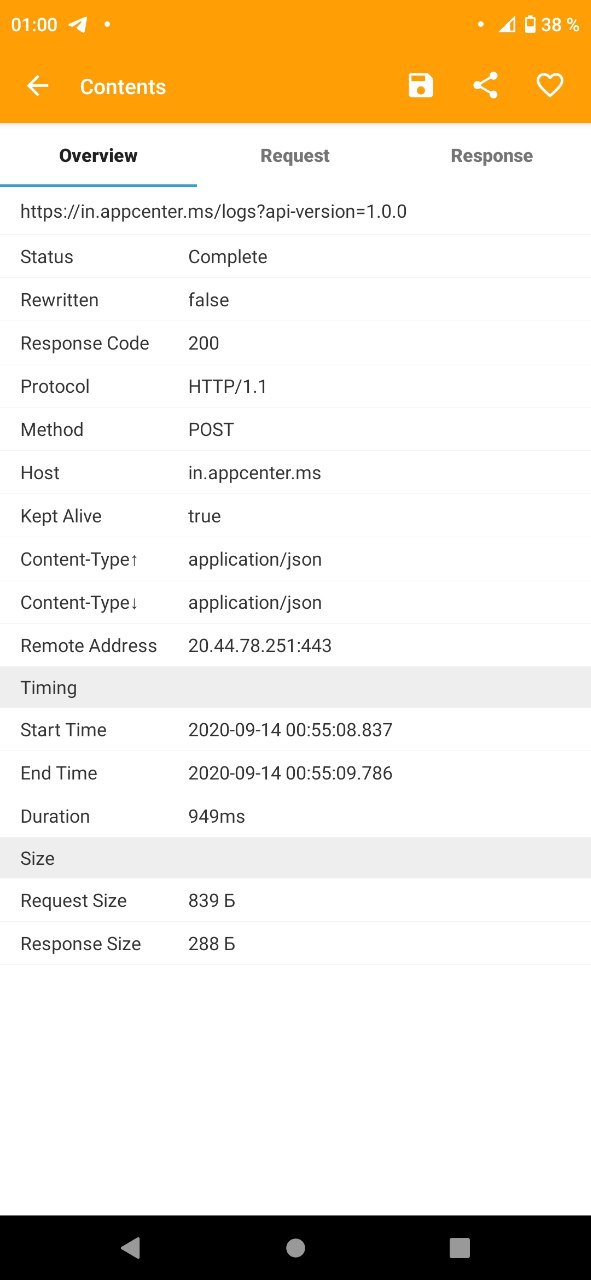Tap the Response Size label
591x1280 pixels.
point(81,944)
